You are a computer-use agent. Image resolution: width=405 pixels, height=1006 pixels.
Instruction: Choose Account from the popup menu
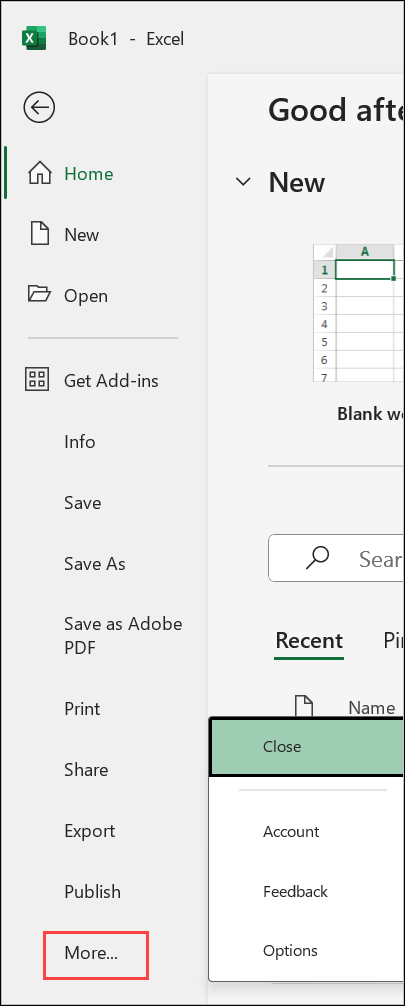coord(307,831)
